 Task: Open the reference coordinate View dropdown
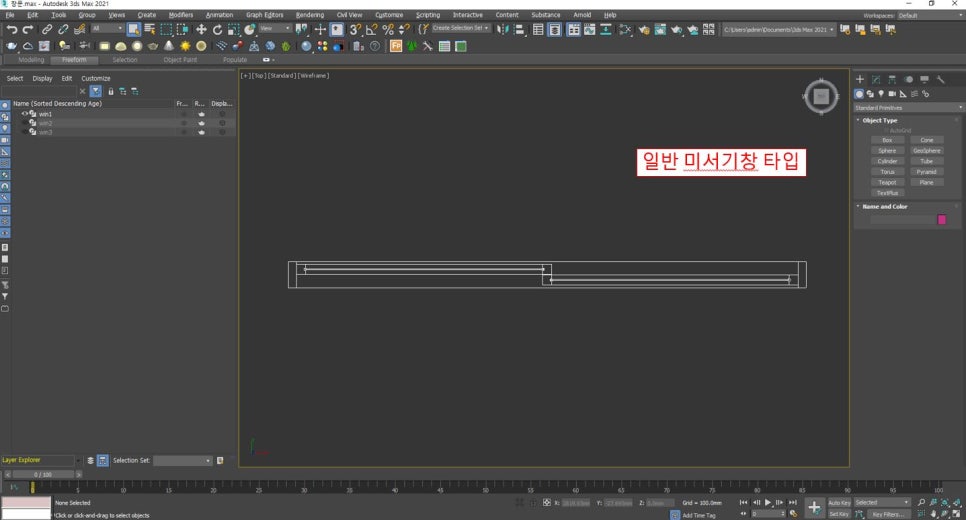point(275,28)
